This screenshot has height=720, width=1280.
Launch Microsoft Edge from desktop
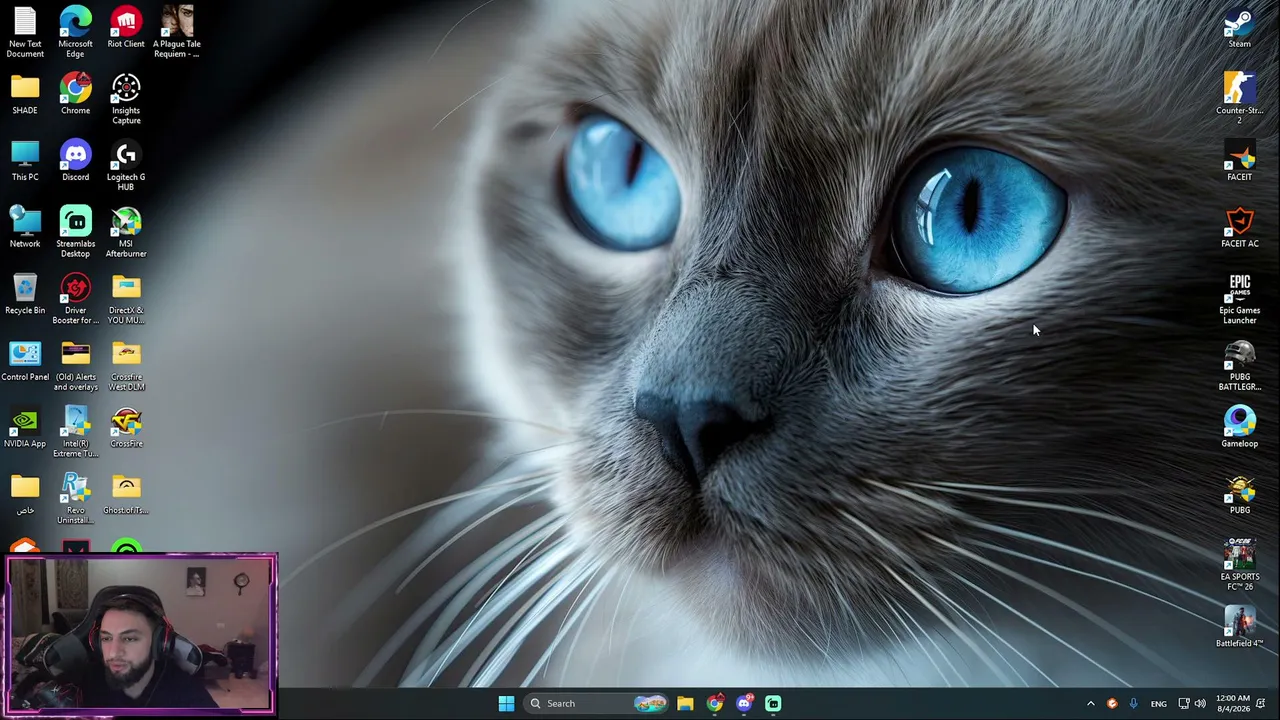pyautogui.click(x=75, y=32)
